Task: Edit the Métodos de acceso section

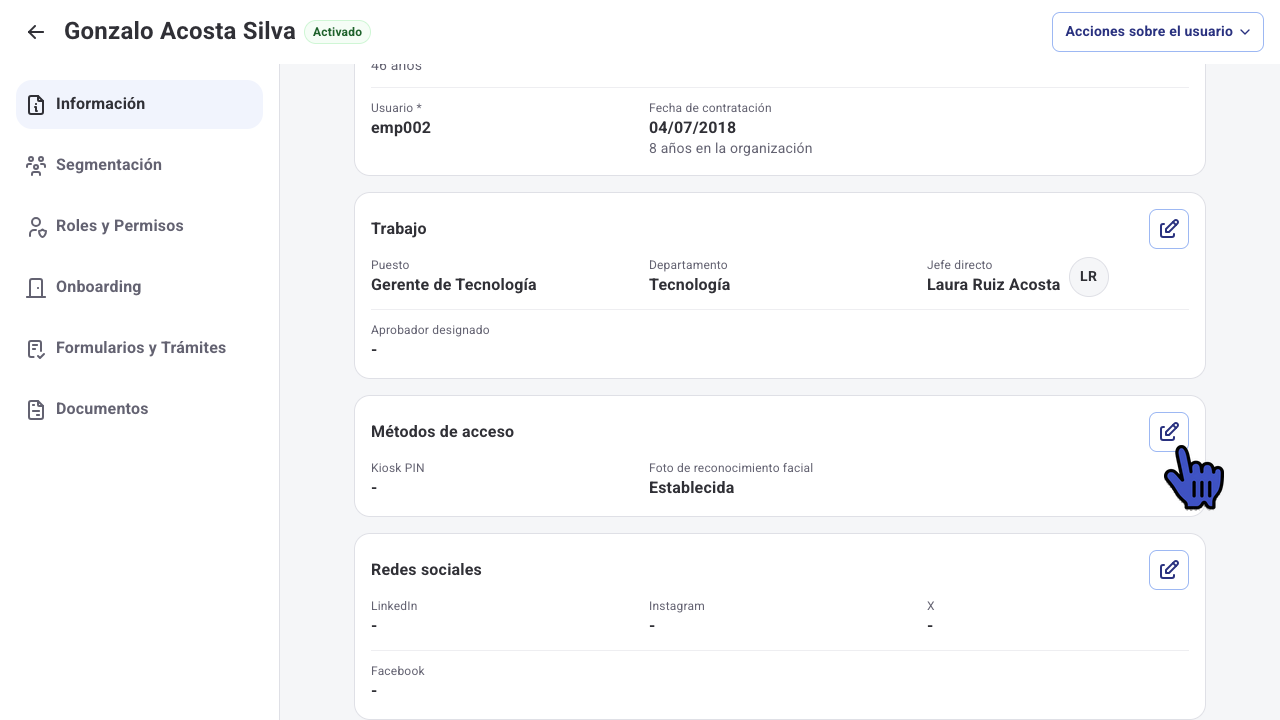Action: click(1169, 432)
